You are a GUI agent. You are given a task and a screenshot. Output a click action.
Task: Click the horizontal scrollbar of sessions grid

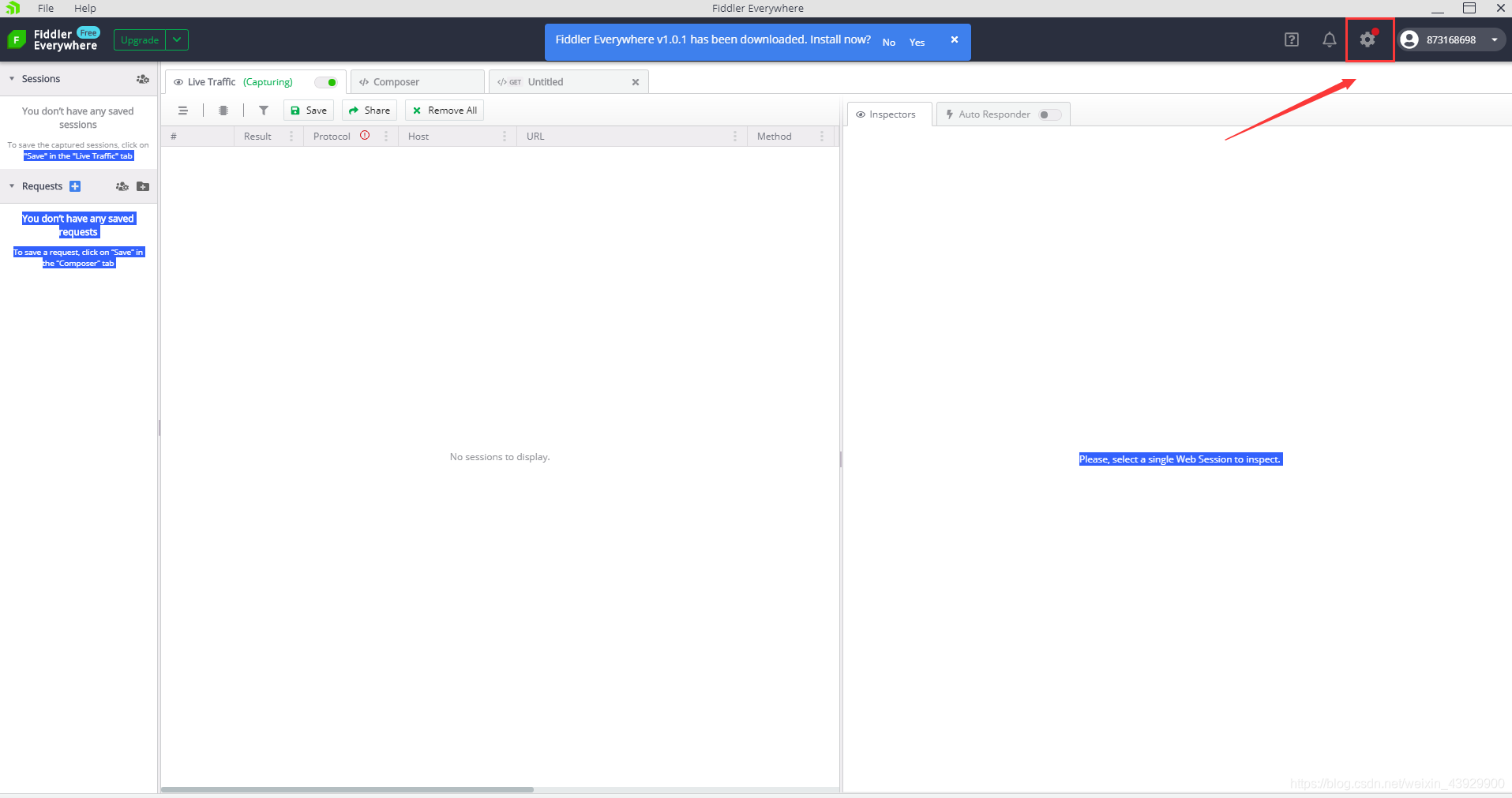(347, 789)
